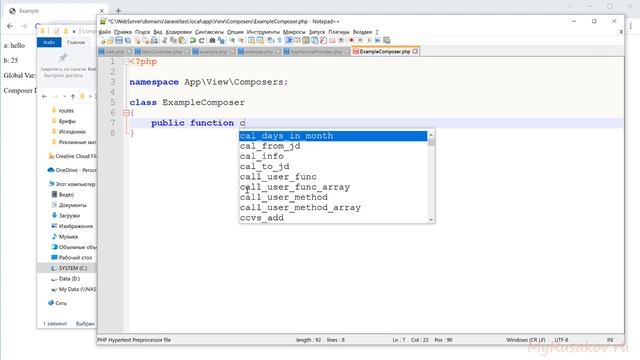This screenshot has height=360, width=640.
Task: Open the Function List panel icon
Action: click(x=323, y=40)
